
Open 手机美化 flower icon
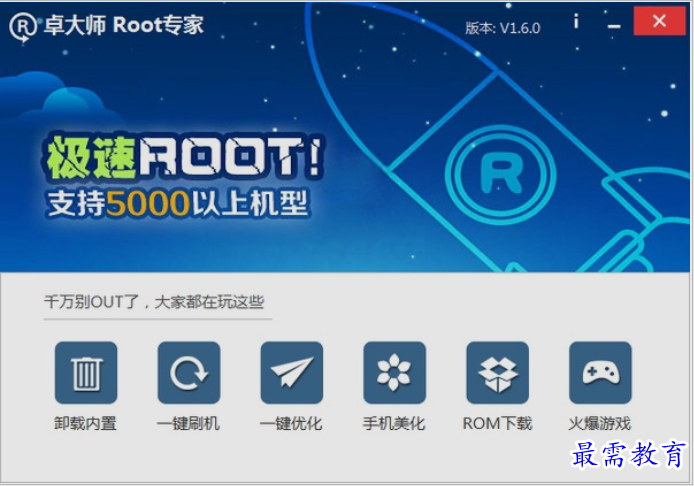(394, 373)
